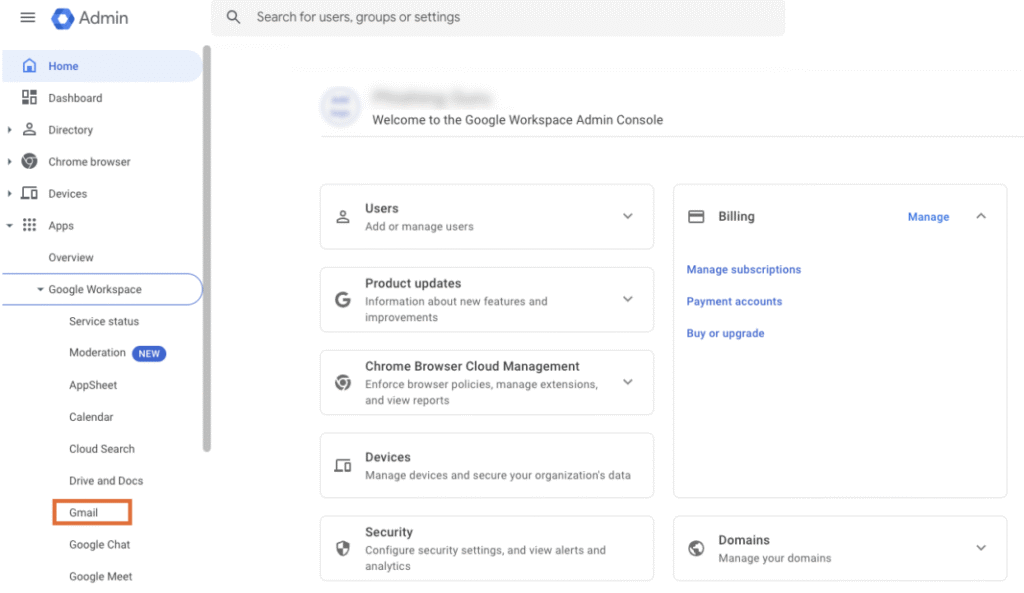Collapse the Apps section arrow
Viewport: 1024px width, 593px height.
(x=10, y=226)
